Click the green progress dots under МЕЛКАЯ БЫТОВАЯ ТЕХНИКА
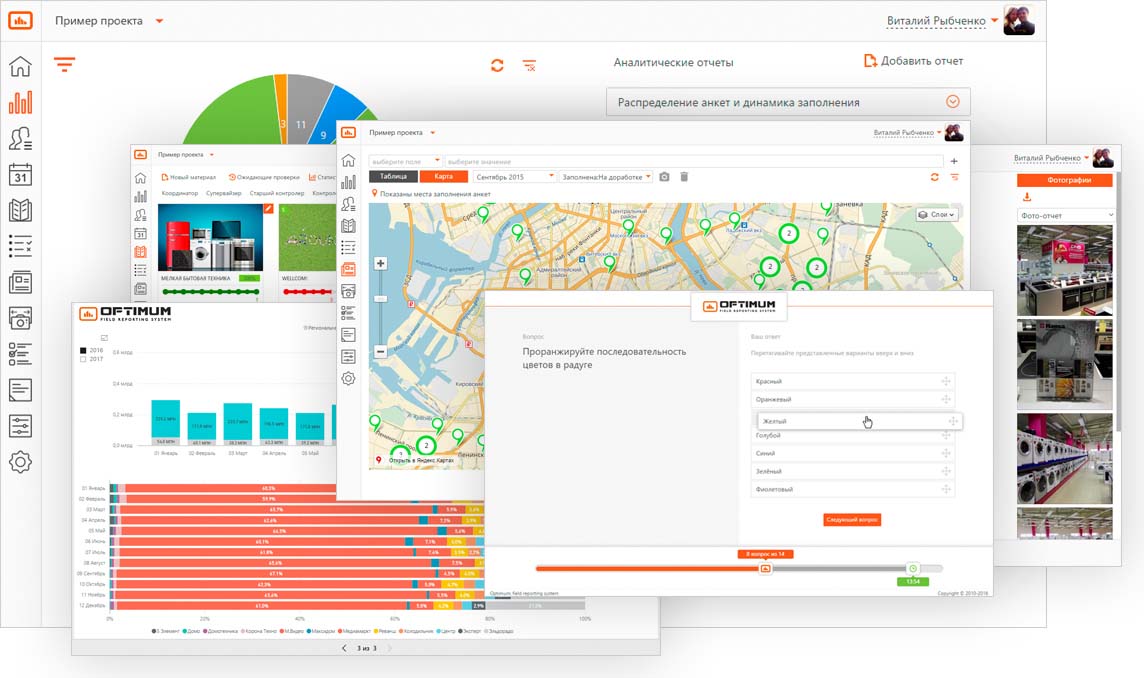The height and width of the screenshot is (678, 1144). [x=211, y=292]
